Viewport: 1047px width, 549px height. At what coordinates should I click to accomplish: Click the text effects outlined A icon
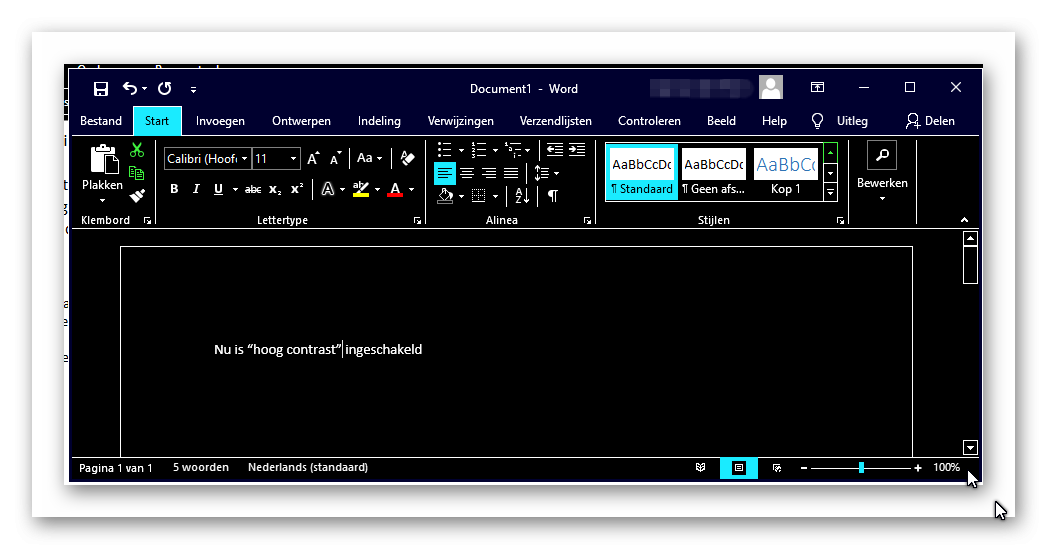tap(328, 189)
